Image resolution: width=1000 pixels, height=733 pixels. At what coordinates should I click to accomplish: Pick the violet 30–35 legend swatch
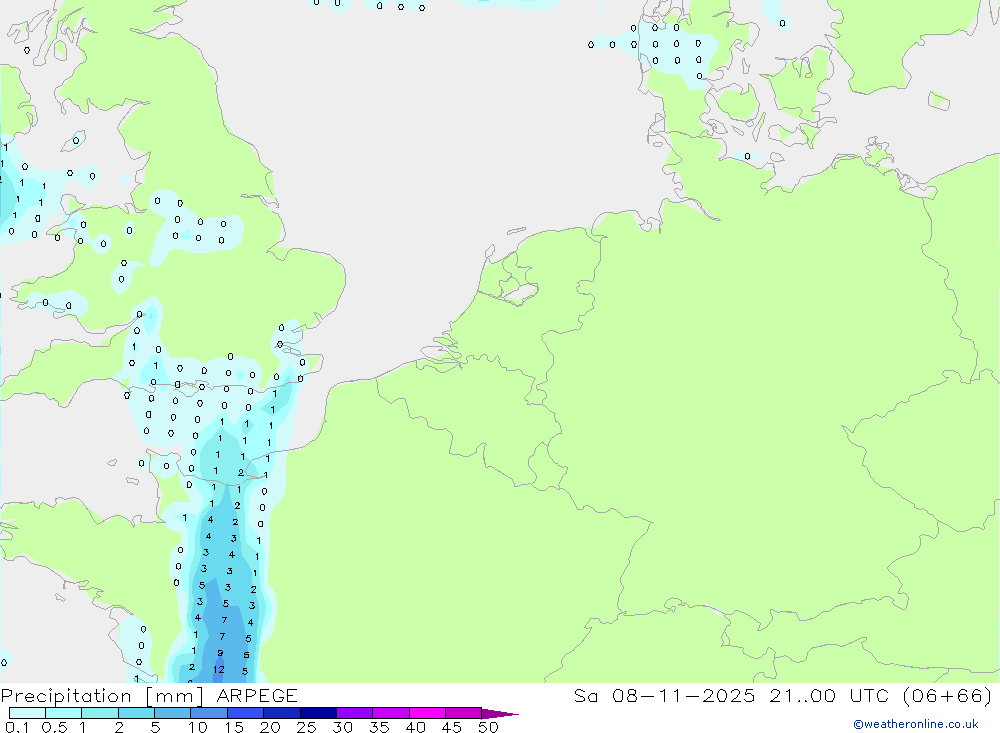point(354,713)
